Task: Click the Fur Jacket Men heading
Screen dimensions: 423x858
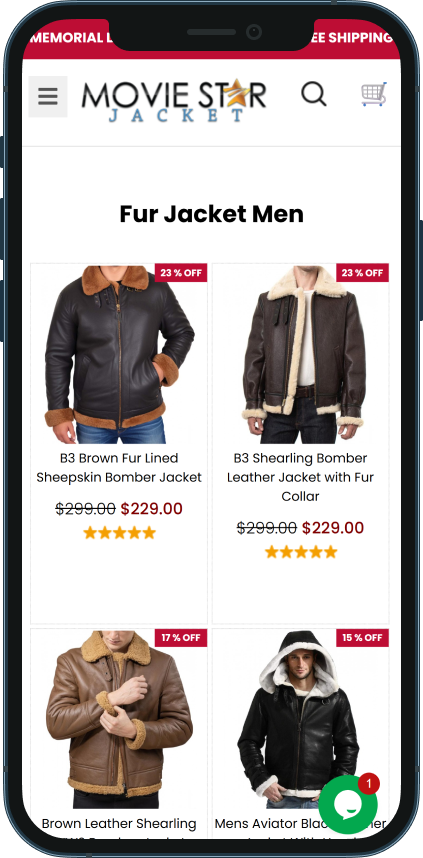Action: pyautogui.click(x=211, y=214)
